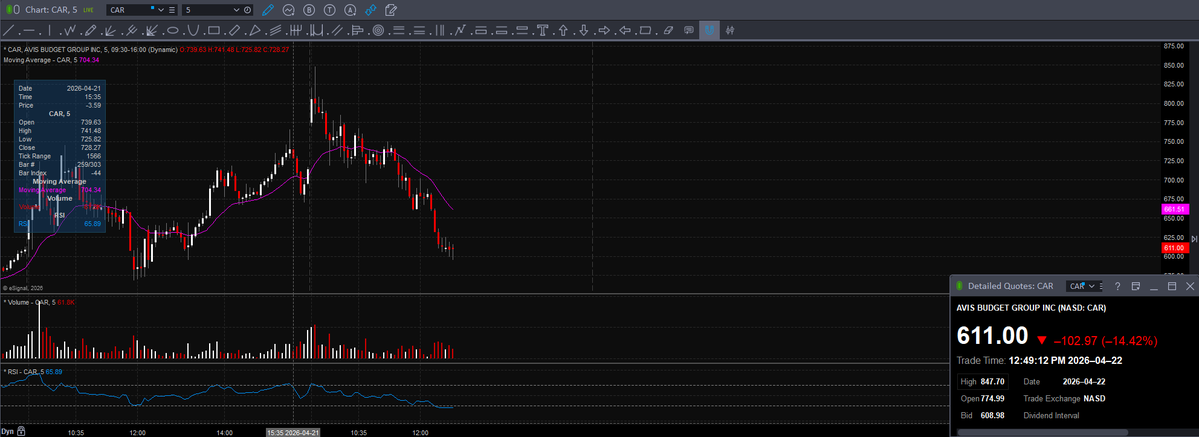
Task: Click the magenta 661.51 moving average price tag
Action: [x=1173, y=209]
